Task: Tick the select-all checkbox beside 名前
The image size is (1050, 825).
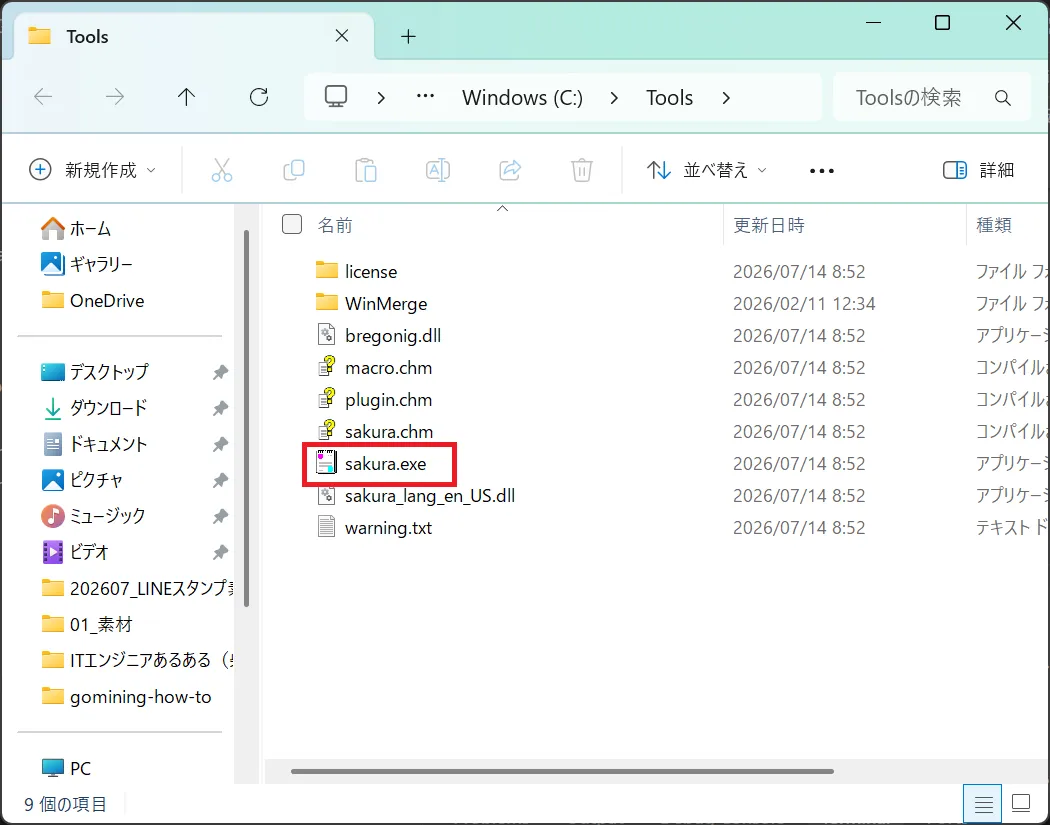Action: [292, 224]
